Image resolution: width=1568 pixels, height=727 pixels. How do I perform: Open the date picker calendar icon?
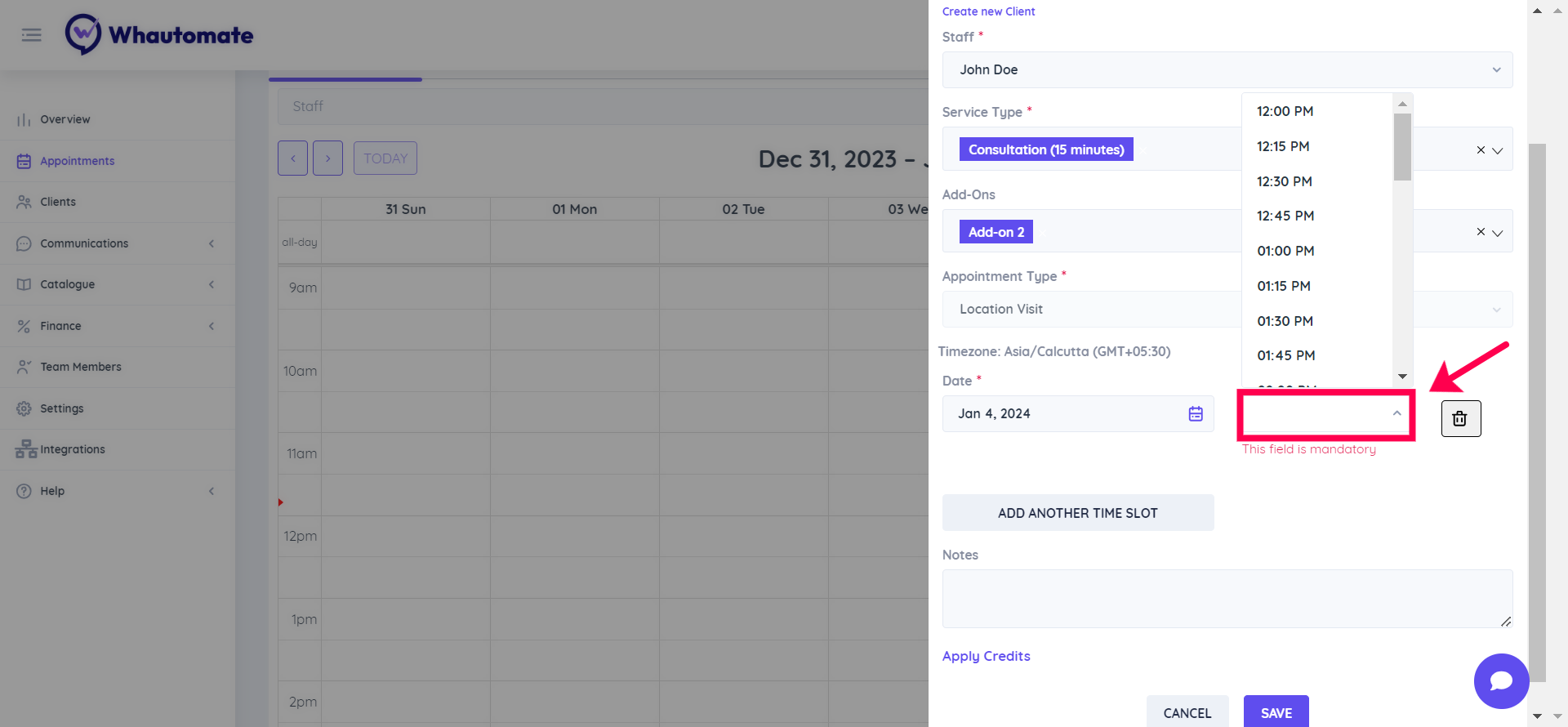pos(1196,414)
